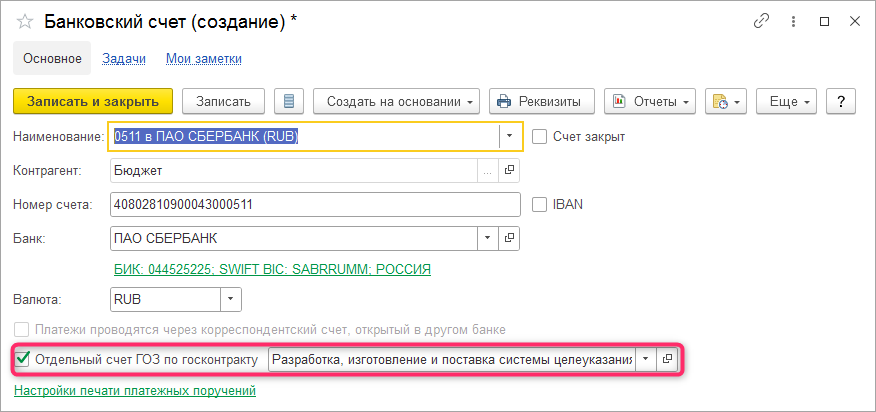Open the Создать на основании dropdown
Viewport: 876px width, 412px height.
(x=397, y=101)
